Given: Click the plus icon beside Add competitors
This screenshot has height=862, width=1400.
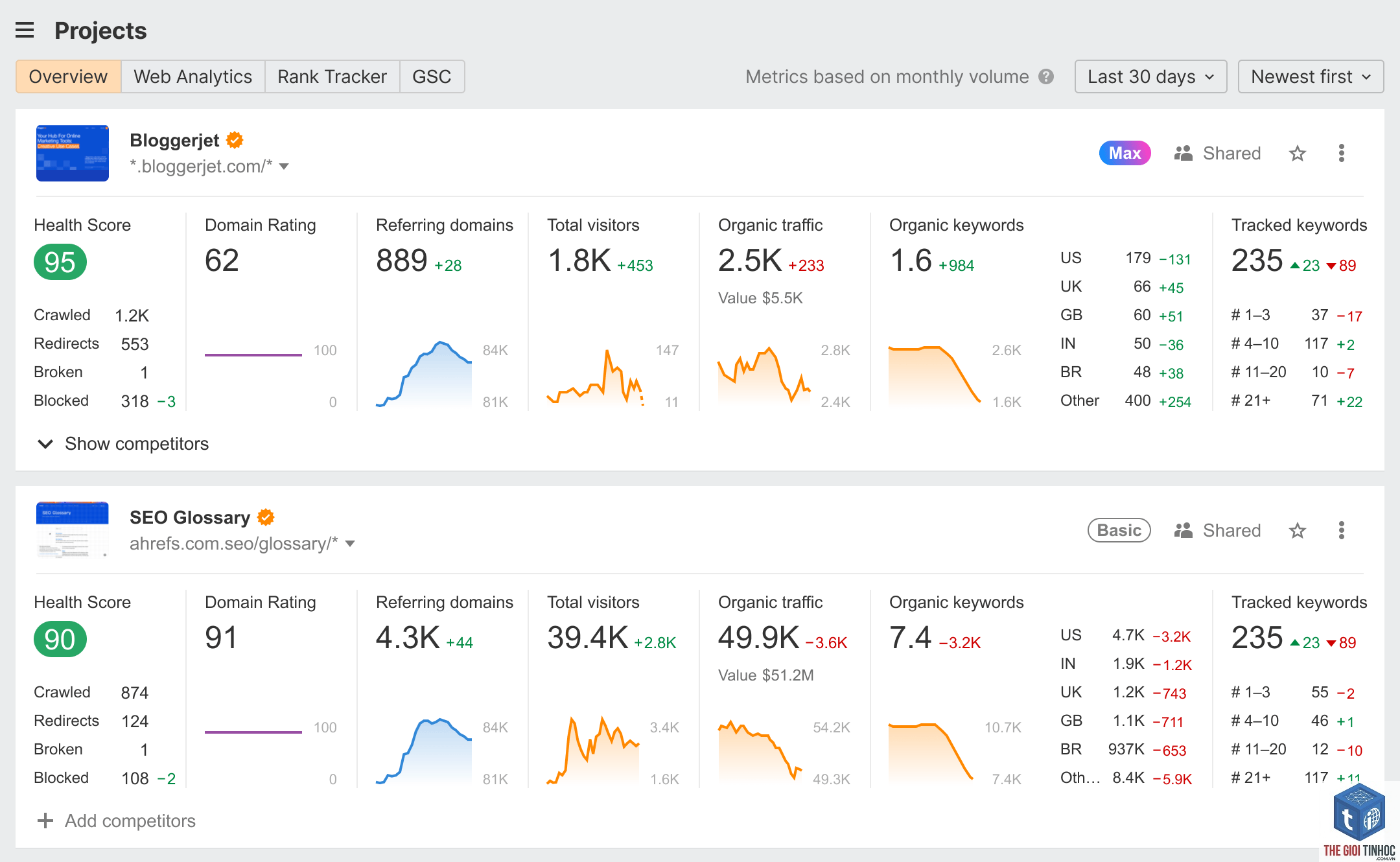Looking at the screenshot, I should (x=45, y=821).
